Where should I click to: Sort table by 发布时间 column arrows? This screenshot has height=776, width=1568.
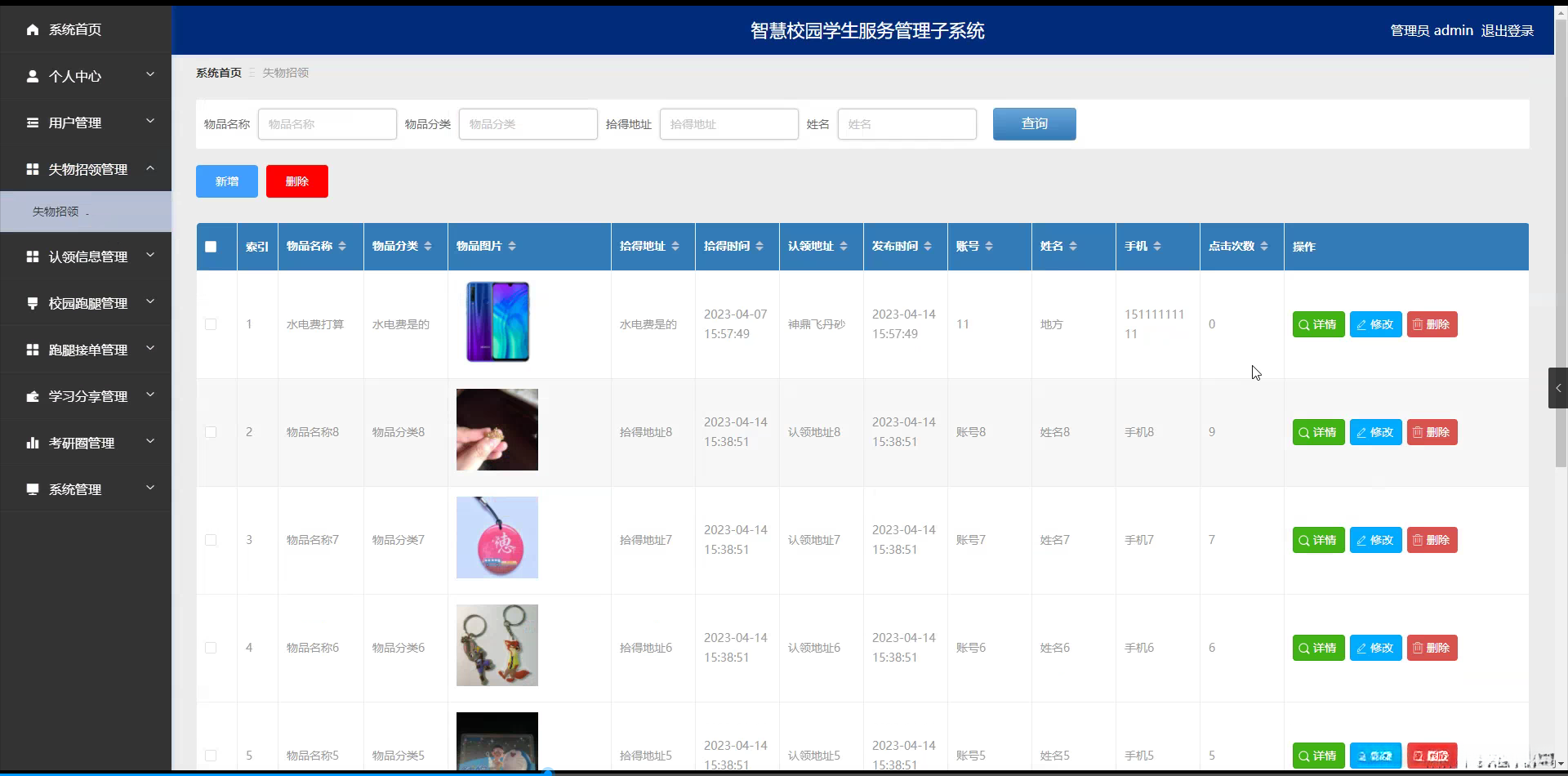coord(928,247)
